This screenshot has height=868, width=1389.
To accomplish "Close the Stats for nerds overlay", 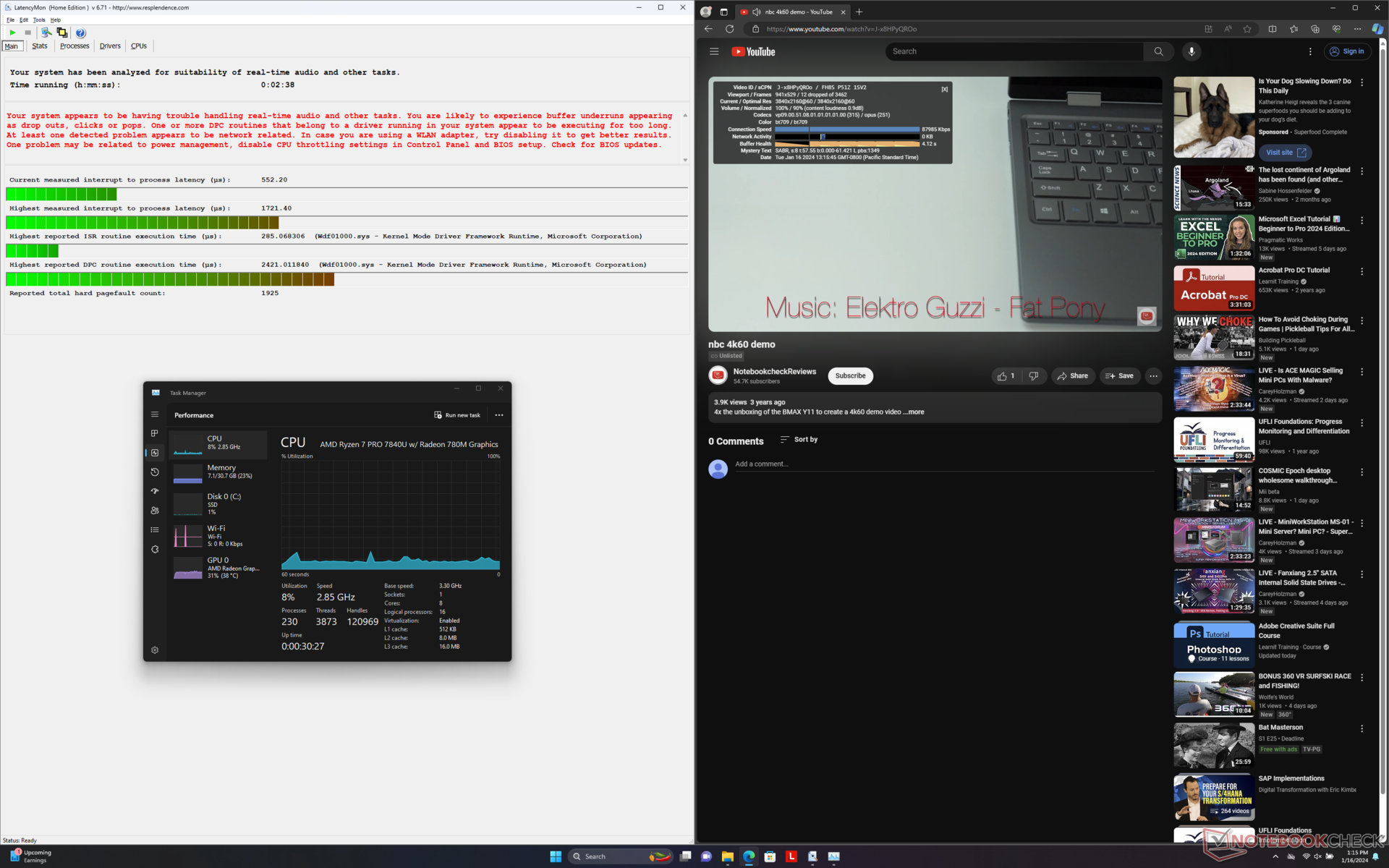I will click(944, 90).
